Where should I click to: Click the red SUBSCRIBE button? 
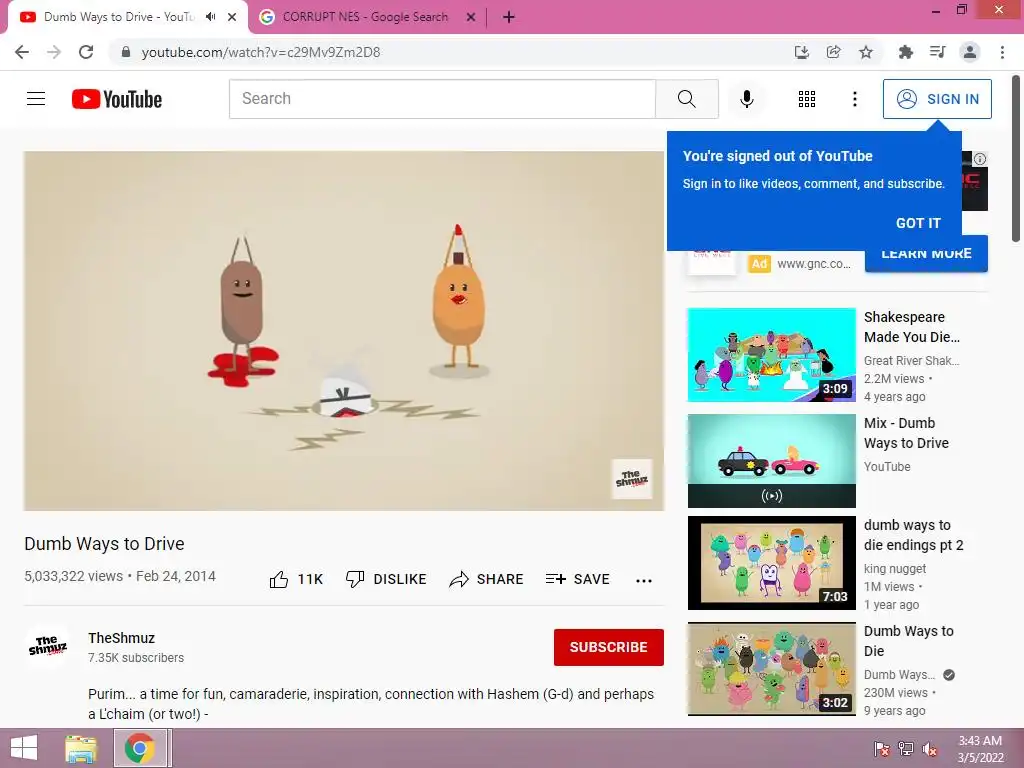point(609,647)
